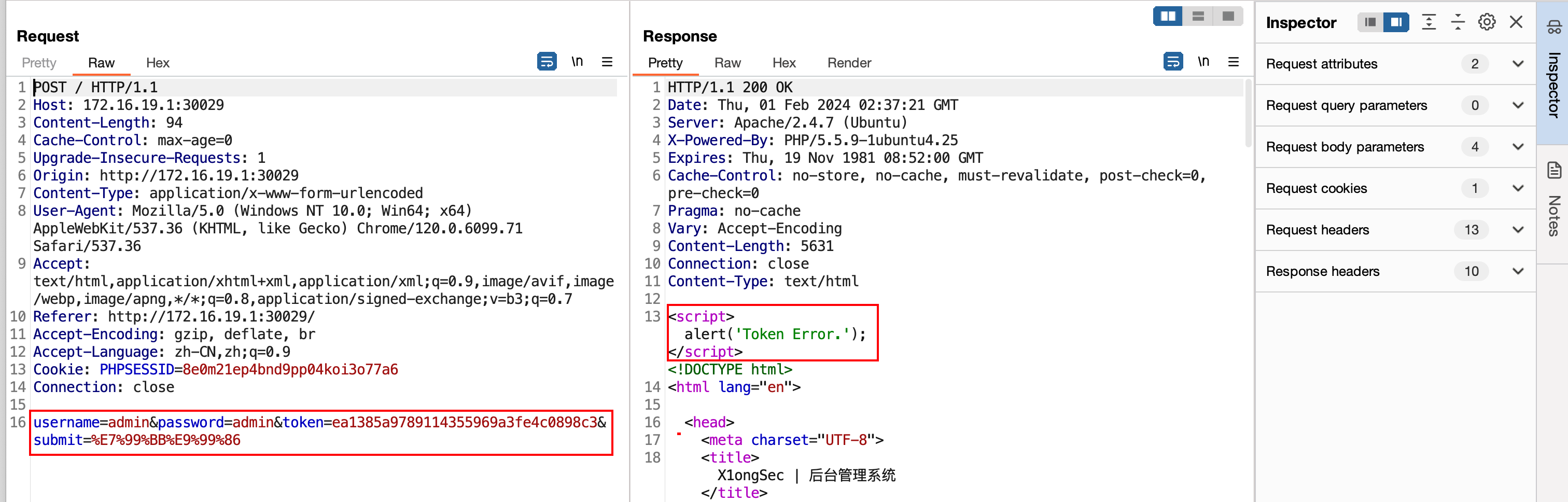Close the Inspector panel

click(1516, 22)
